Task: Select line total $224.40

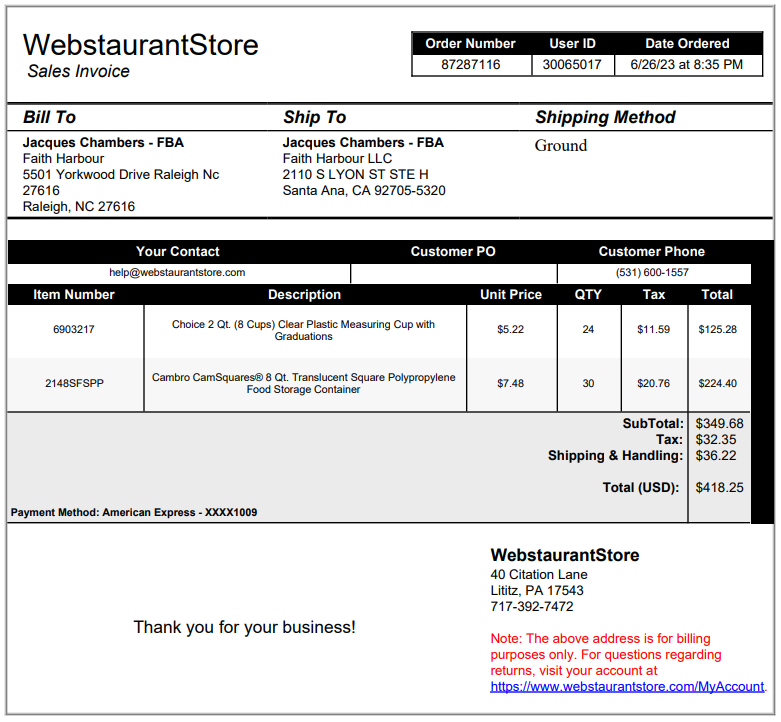Action: point(717,383)
